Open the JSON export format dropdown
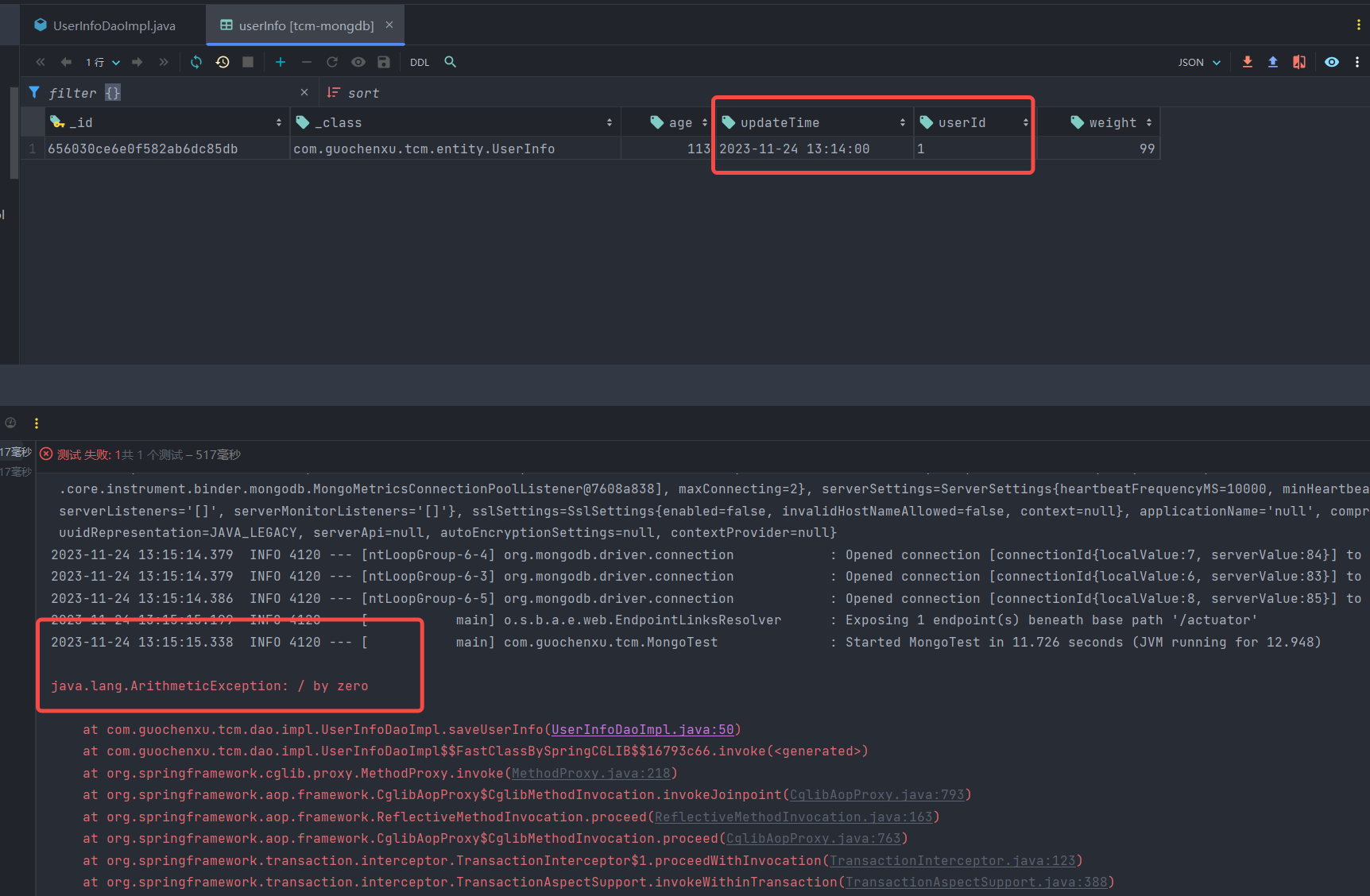This screenshot has width=1370, height=896. point(1199,62)
